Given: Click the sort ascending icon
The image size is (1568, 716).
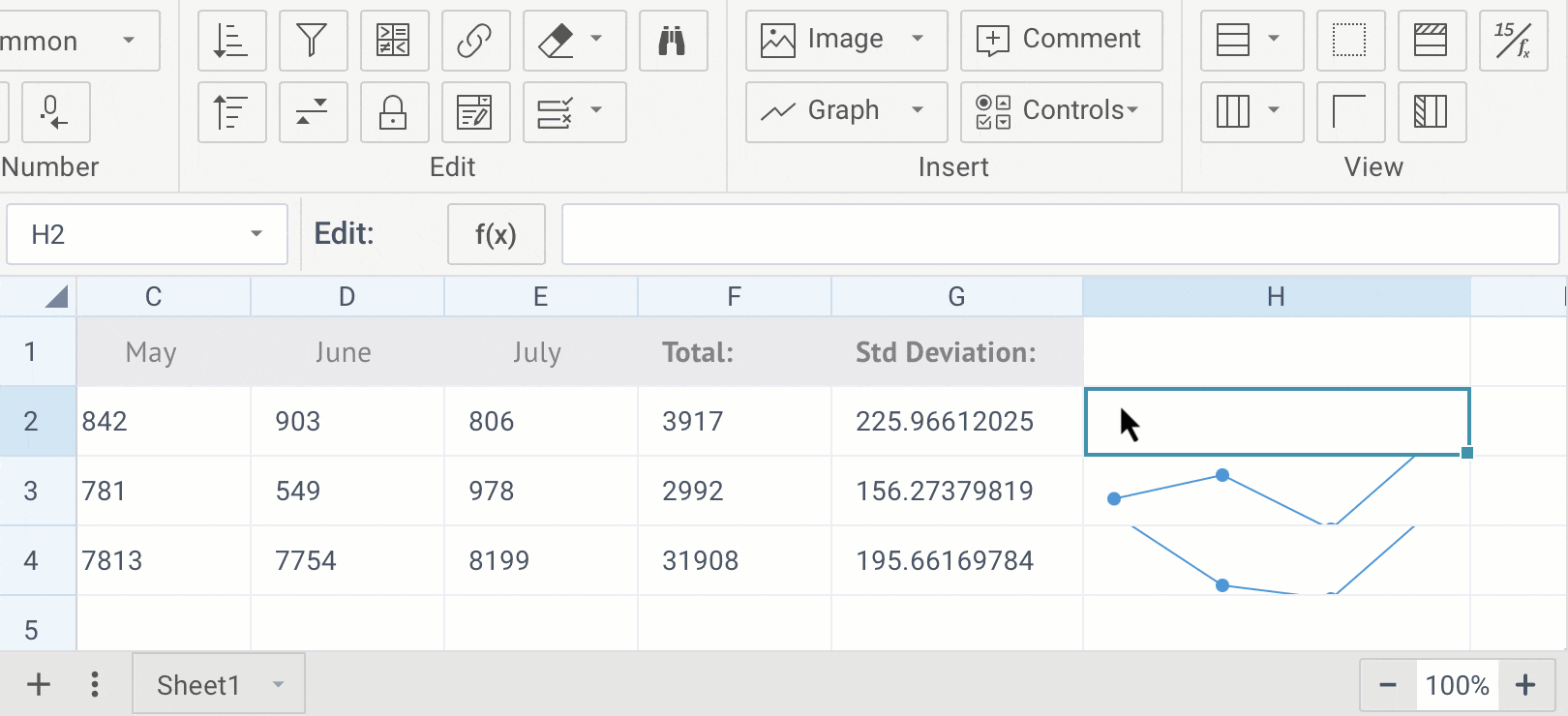Looking at the screenshot, I should [231, 41].
